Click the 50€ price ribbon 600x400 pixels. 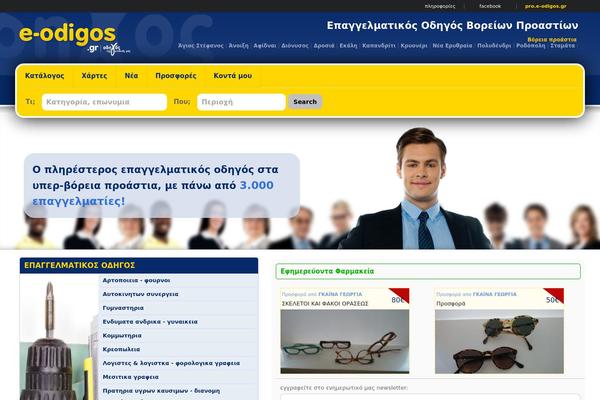[x=554, y=296]
